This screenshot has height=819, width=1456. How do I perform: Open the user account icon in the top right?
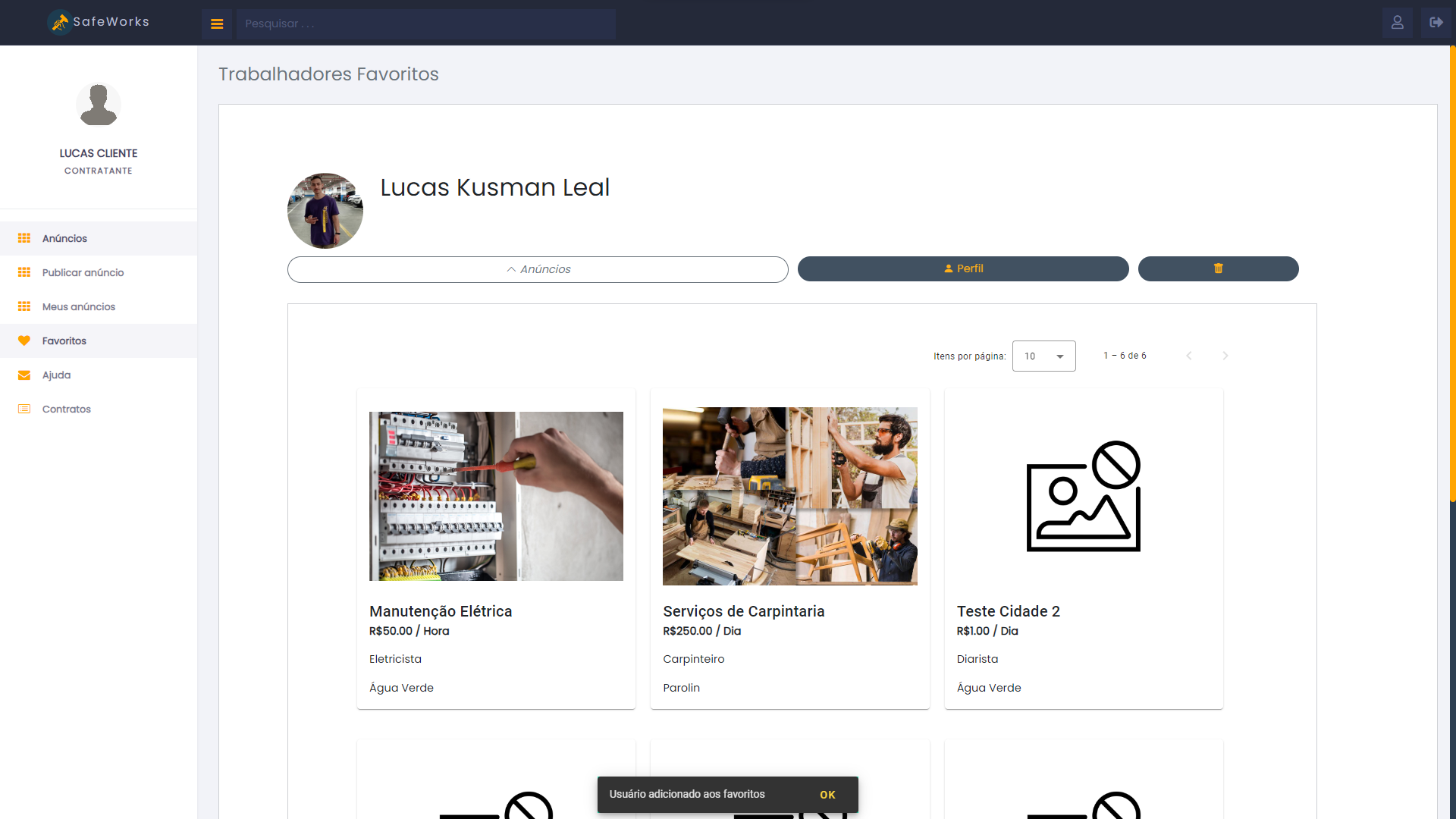click(1397, 23)
